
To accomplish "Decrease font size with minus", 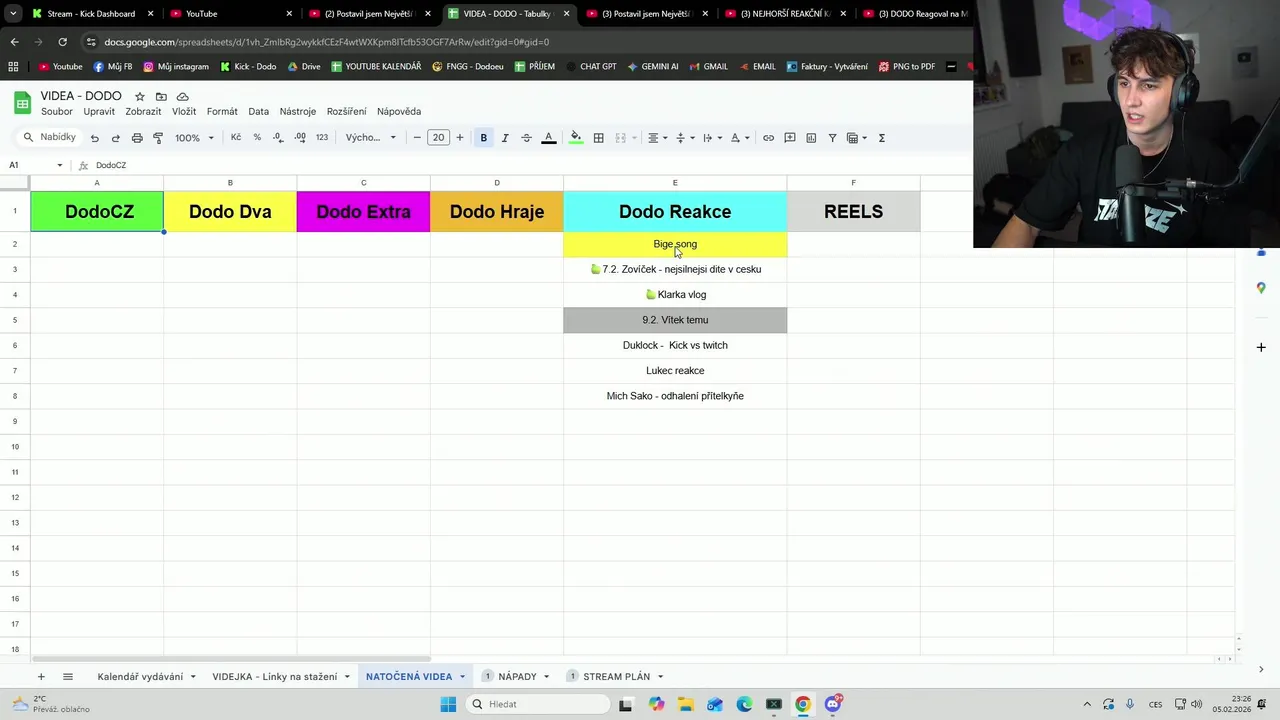I will (417, 137).
